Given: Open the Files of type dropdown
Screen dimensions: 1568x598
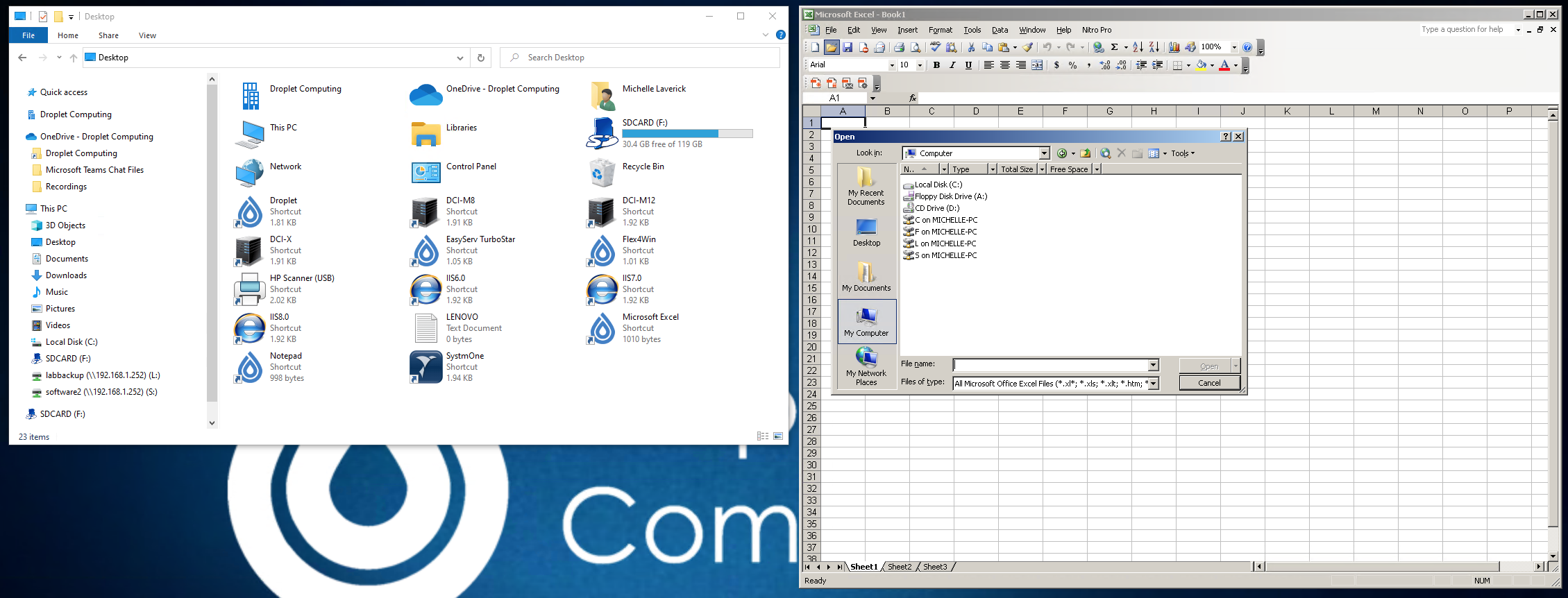Looking at the screenshot, I should (x=1154, y=384).
